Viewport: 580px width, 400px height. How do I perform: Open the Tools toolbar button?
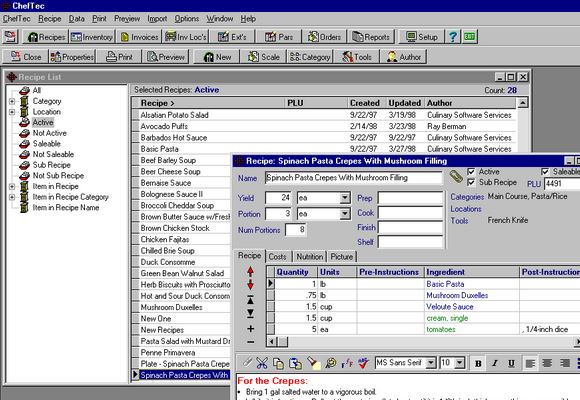(x=357, y=57)
